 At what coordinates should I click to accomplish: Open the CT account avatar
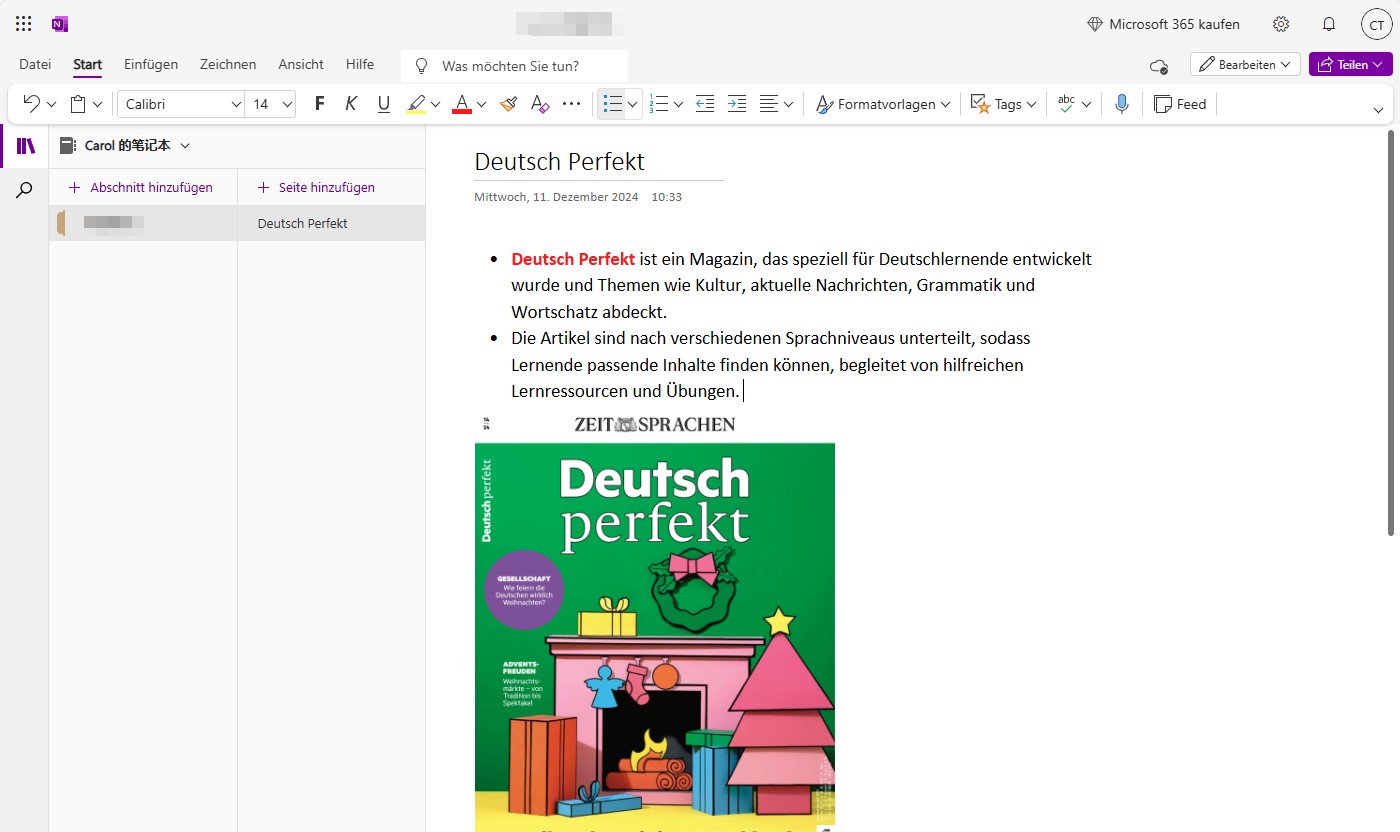(1377, 25)
